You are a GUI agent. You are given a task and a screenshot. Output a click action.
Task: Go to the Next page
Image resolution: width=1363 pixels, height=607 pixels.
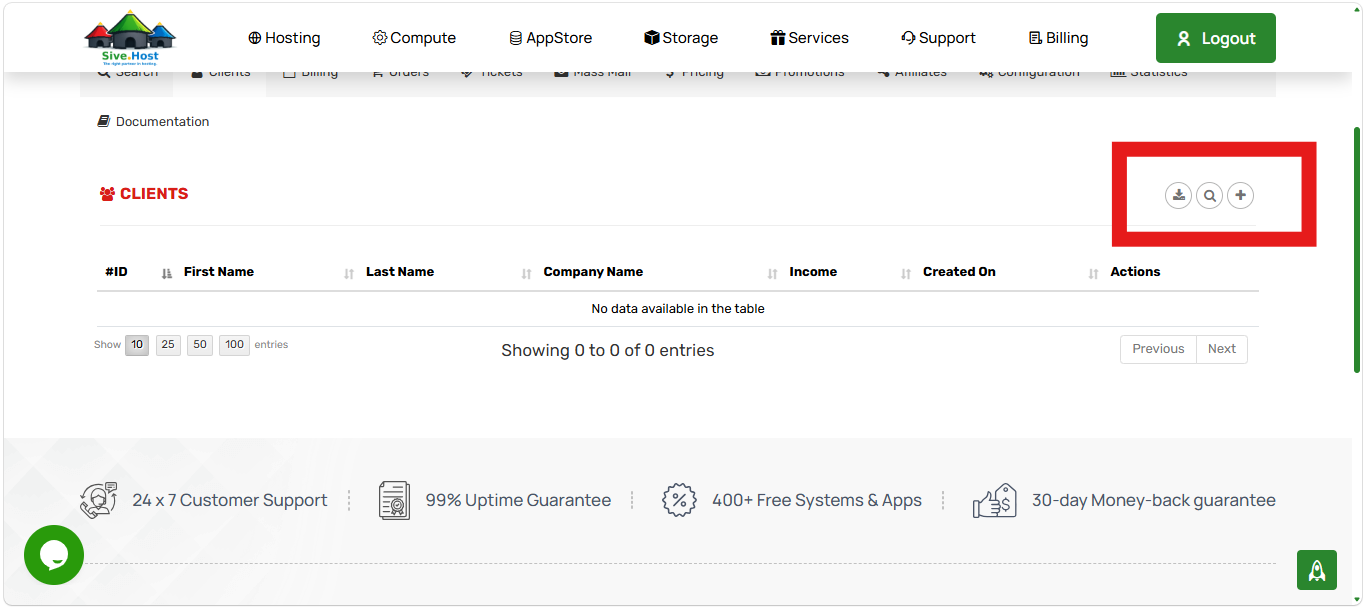[1222, 349]
